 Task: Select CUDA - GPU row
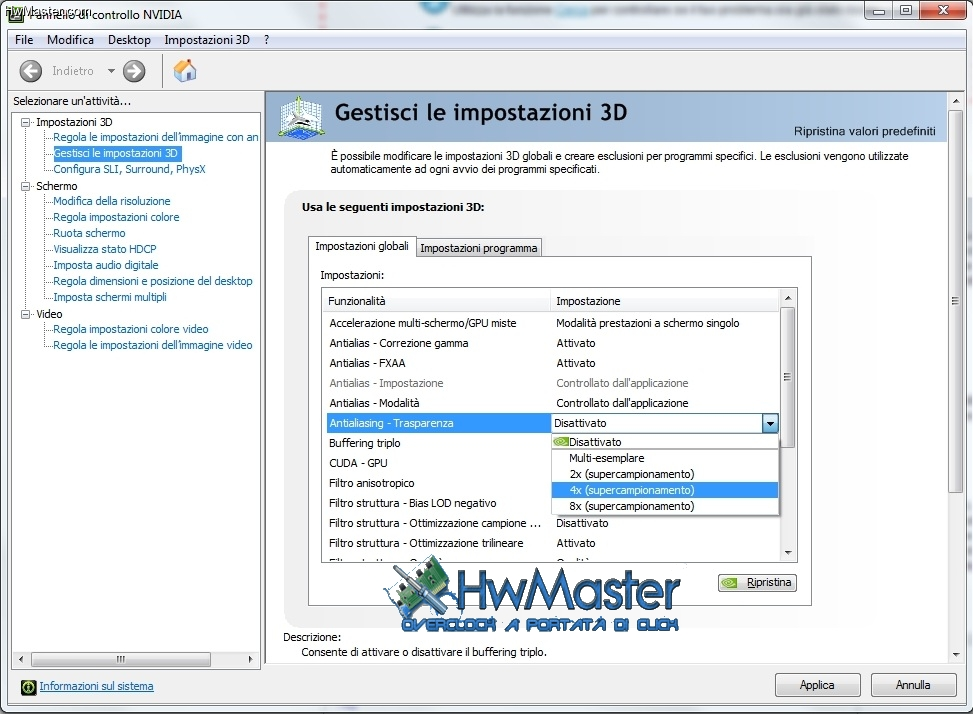[x=438, y=463]
